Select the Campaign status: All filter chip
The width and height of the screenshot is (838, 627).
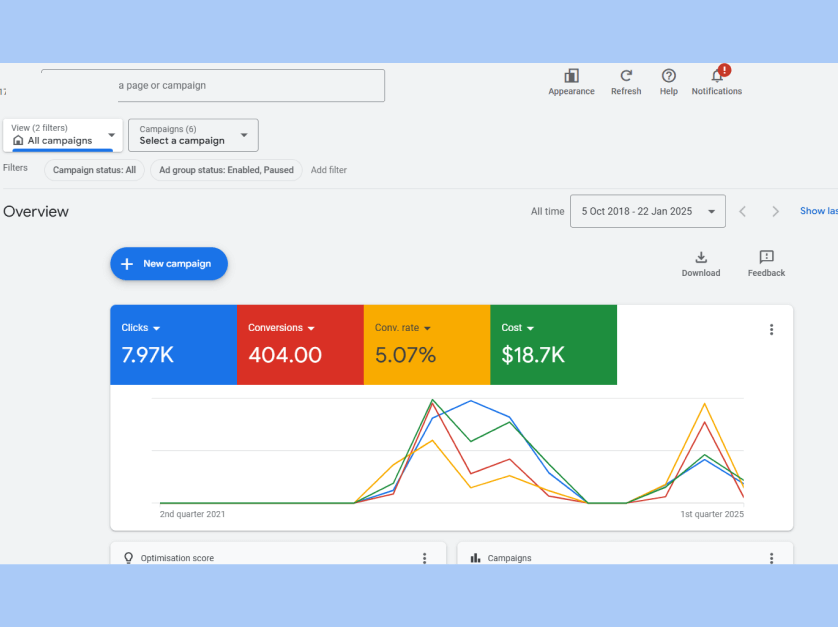click(x=94, y=170)
